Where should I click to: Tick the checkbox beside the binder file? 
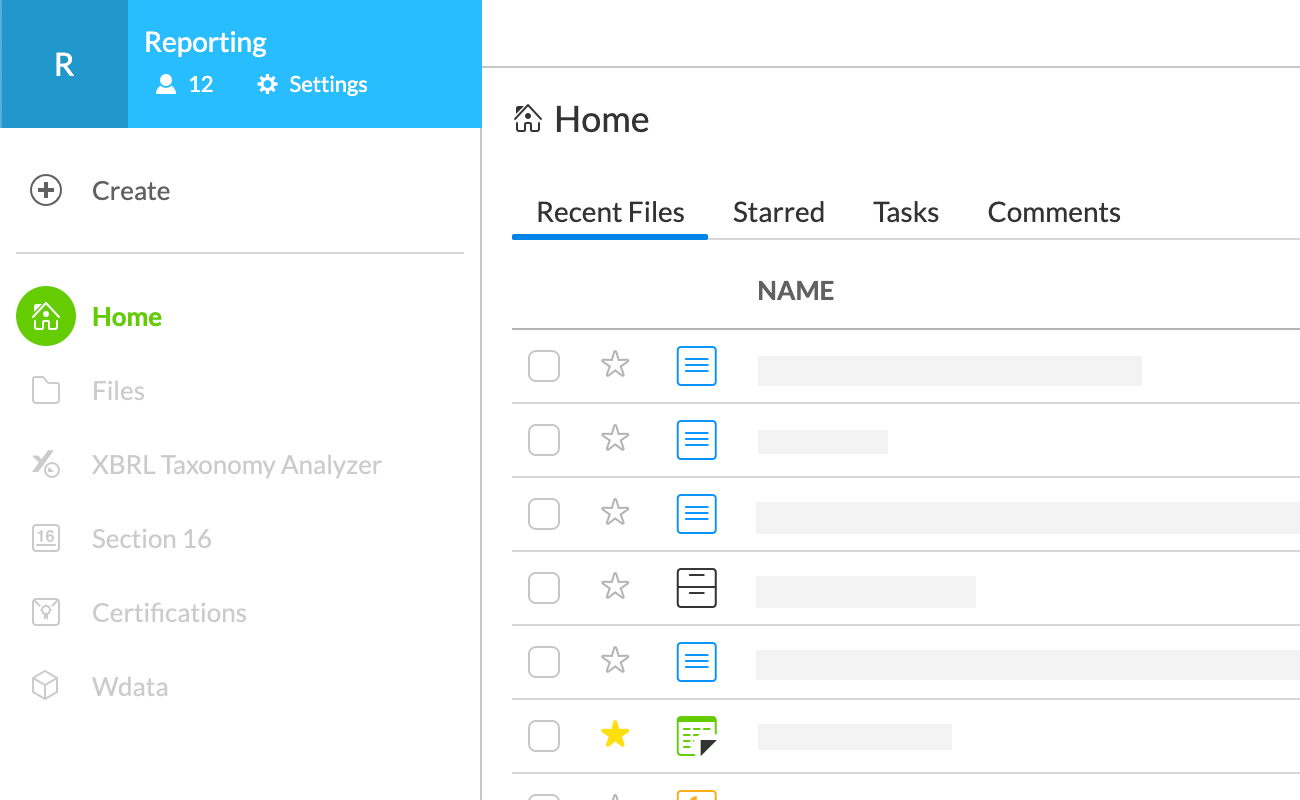coord(544,588)
